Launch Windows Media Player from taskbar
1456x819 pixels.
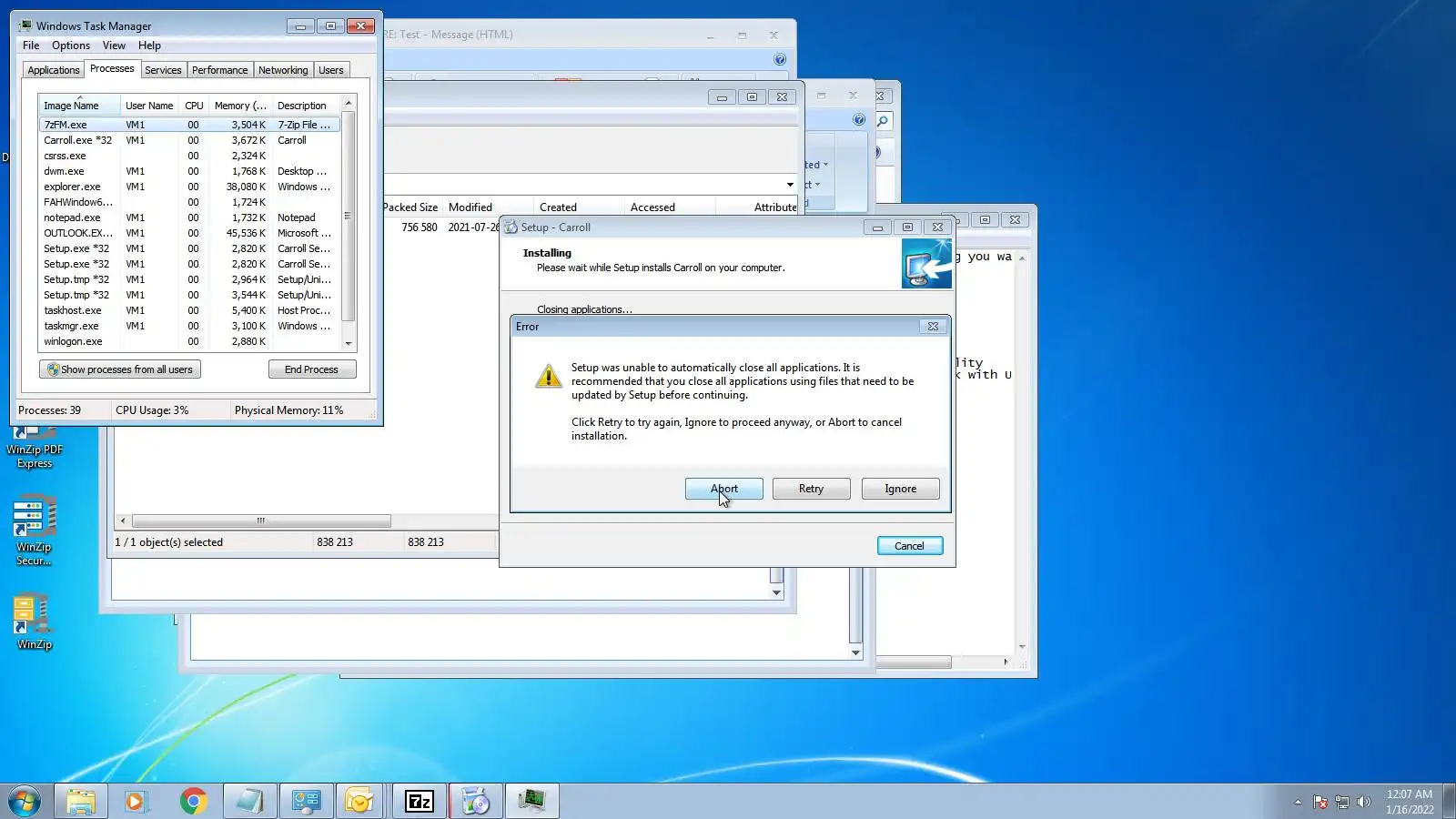[x=136, y=801]
